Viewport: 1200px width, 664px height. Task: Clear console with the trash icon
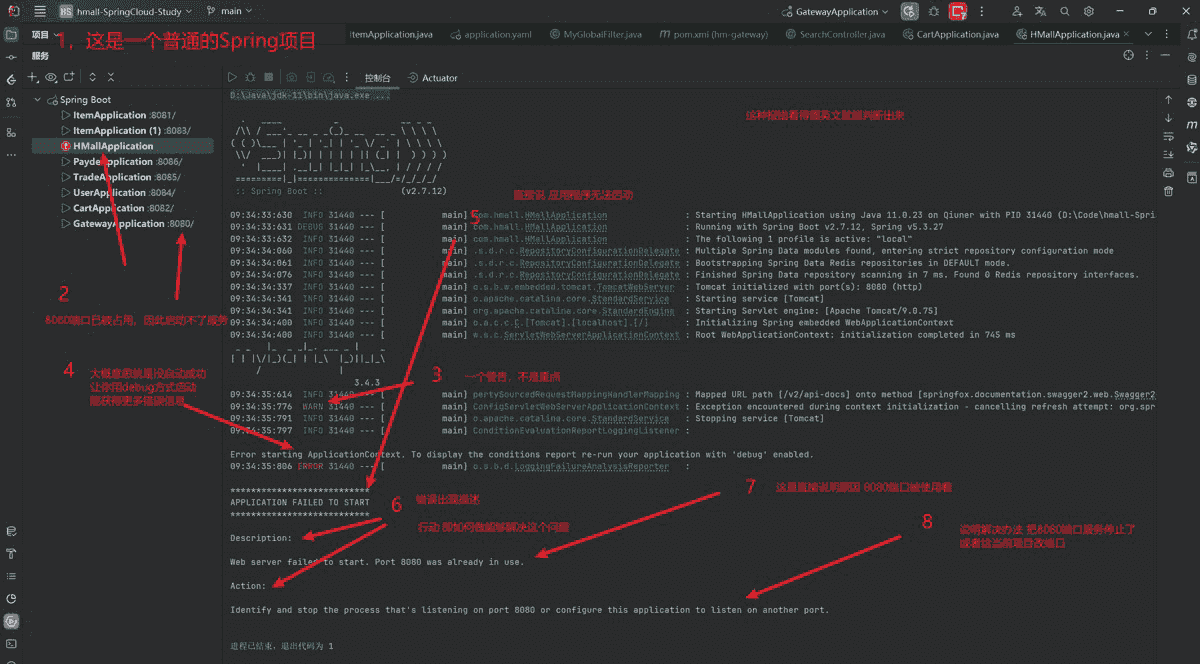(x=1168, y=190)
